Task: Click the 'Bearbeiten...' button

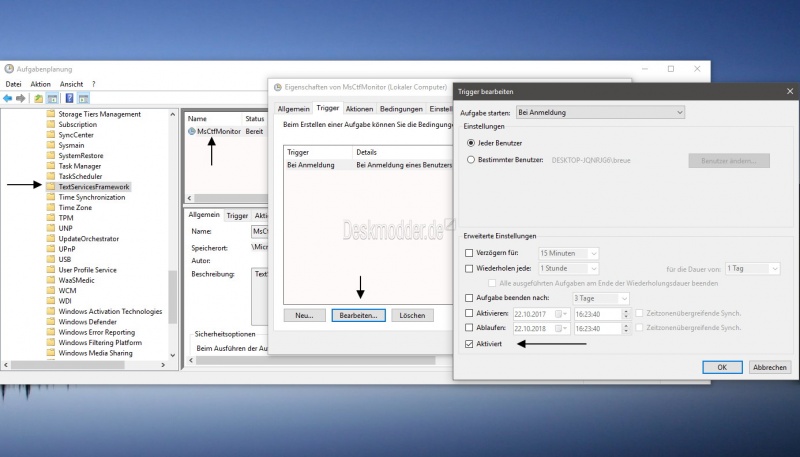Action: pos(358,315)
